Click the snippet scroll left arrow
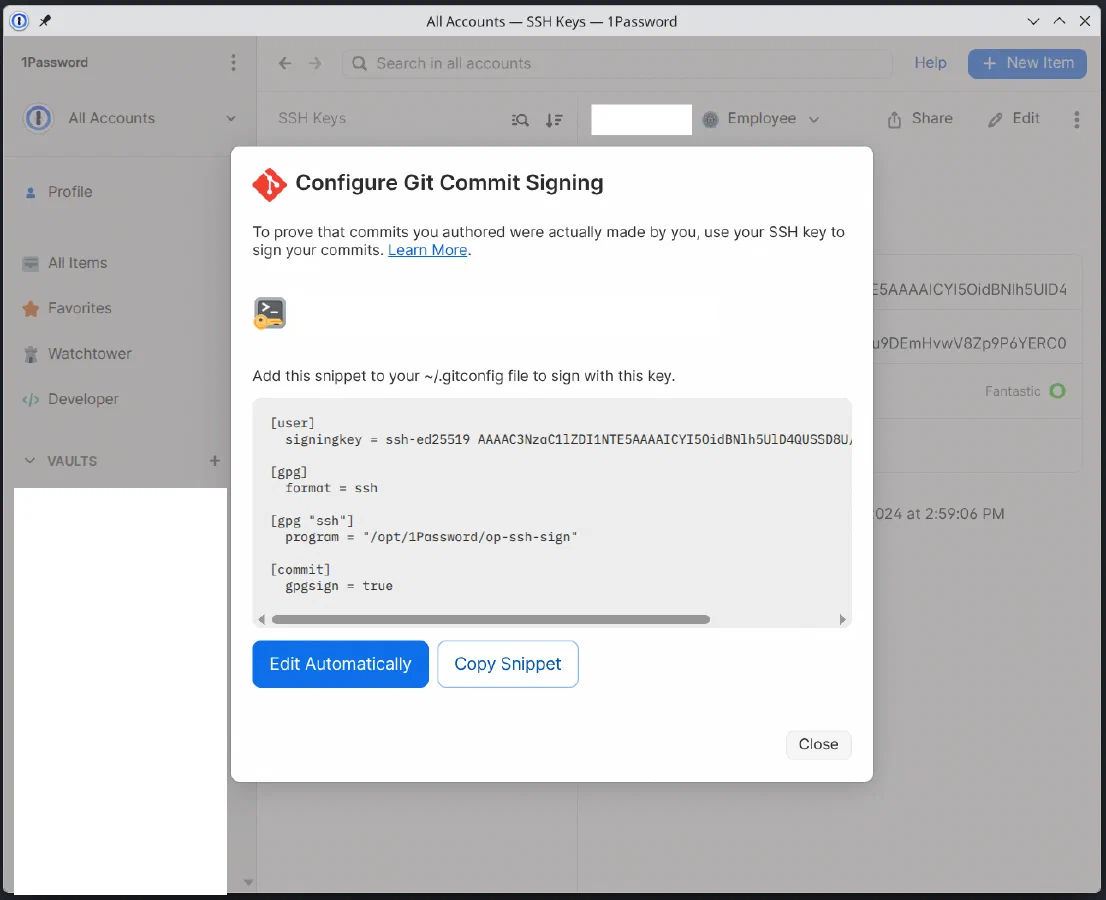The image size is (1106, 900). [x=262, y=619]
